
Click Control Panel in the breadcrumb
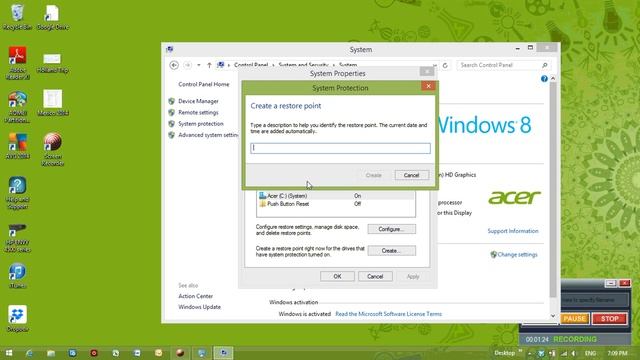tap(251, 65)
